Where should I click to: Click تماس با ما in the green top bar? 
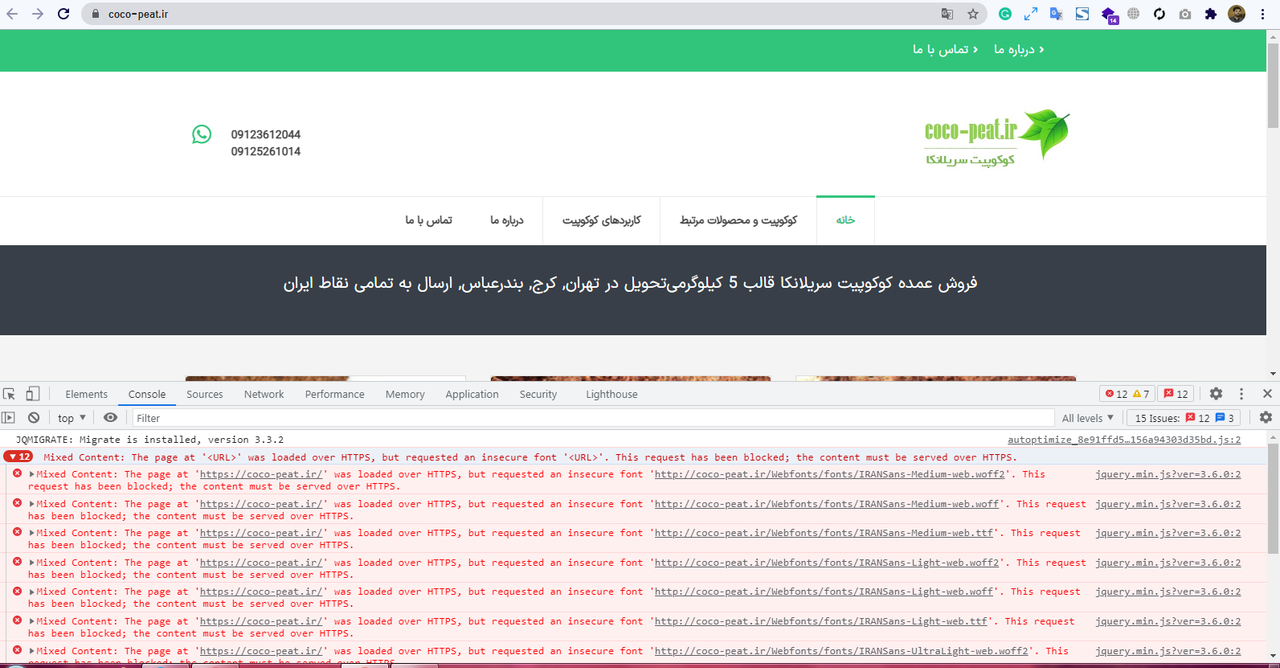pos(941,50)
